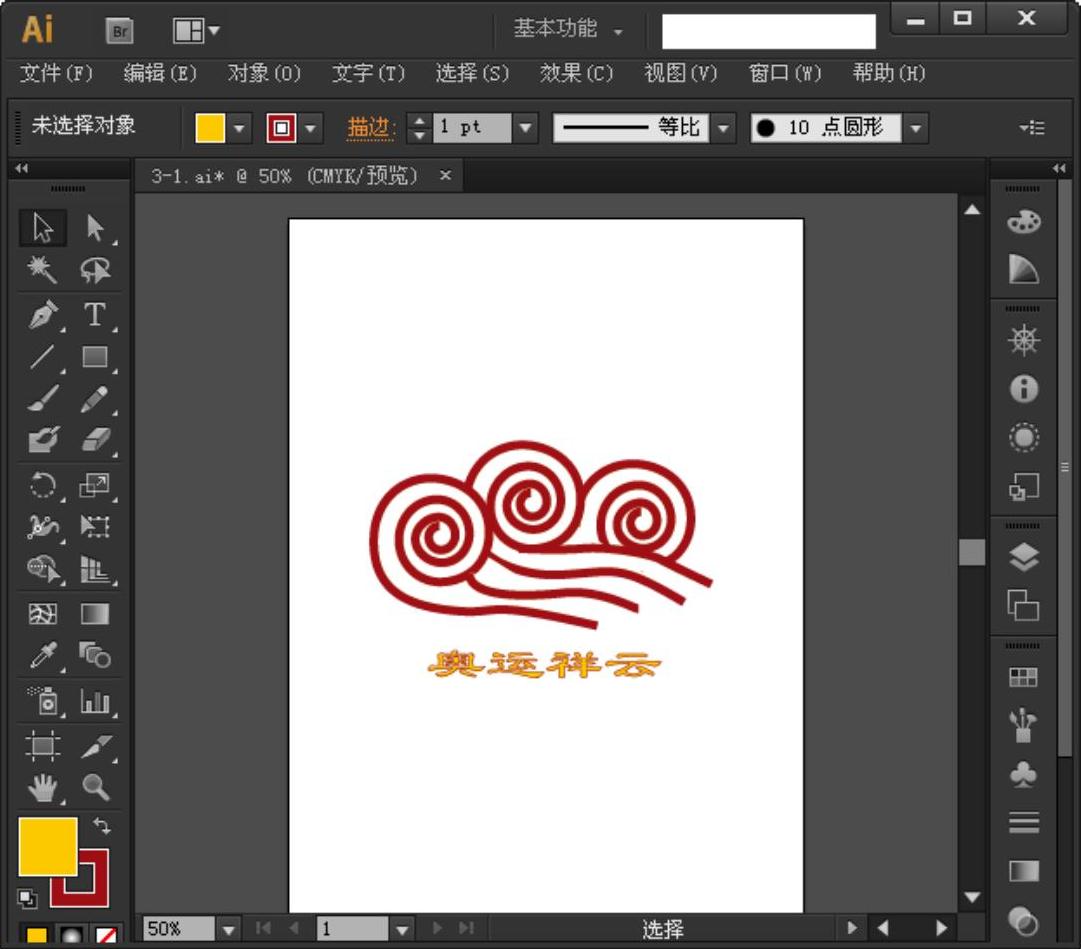
Task: Open the zoom level 50% dropdown
Action: pos(229,930)
